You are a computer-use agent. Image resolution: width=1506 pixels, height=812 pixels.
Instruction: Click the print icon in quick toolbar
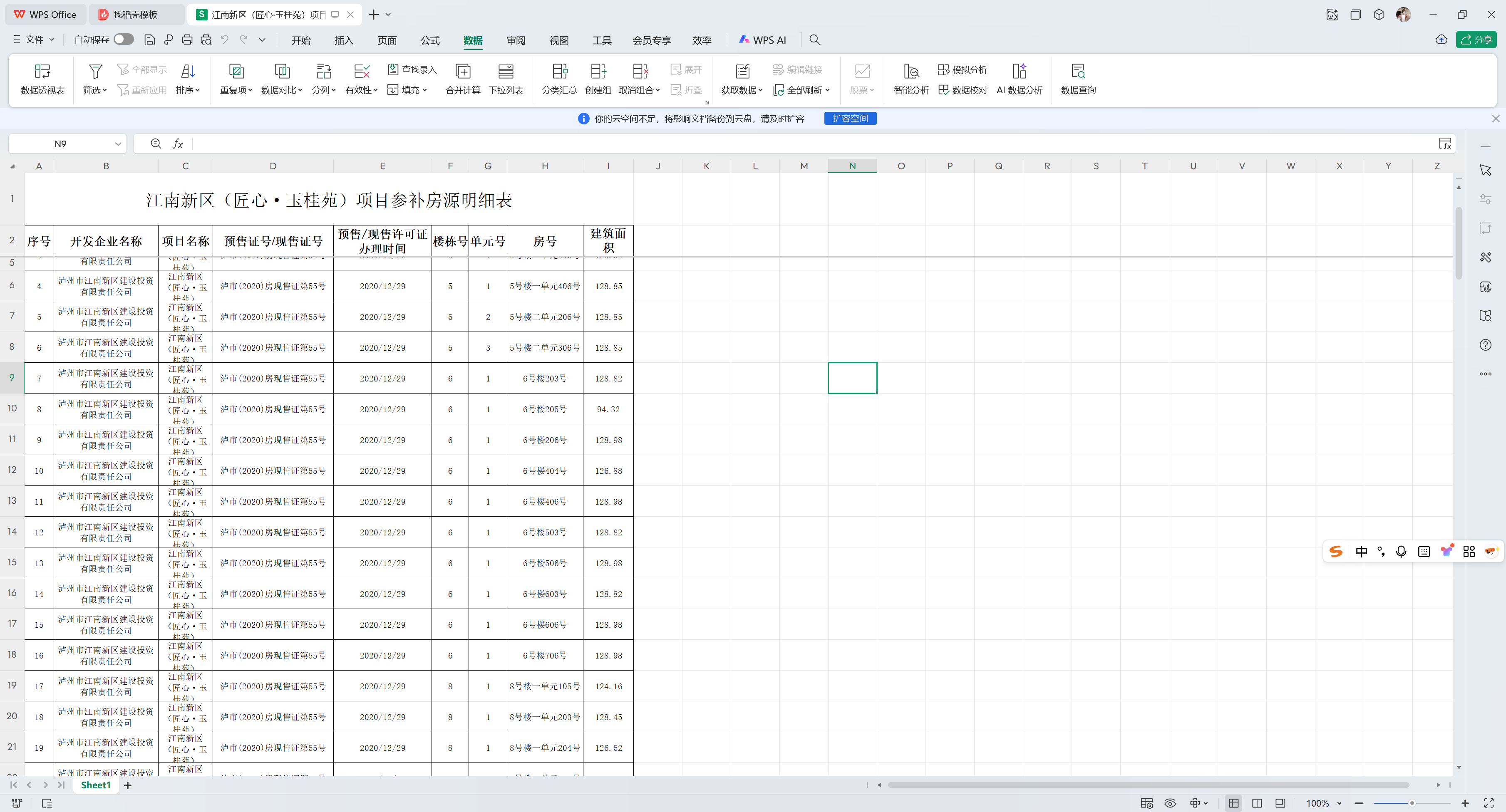point(187,40)
